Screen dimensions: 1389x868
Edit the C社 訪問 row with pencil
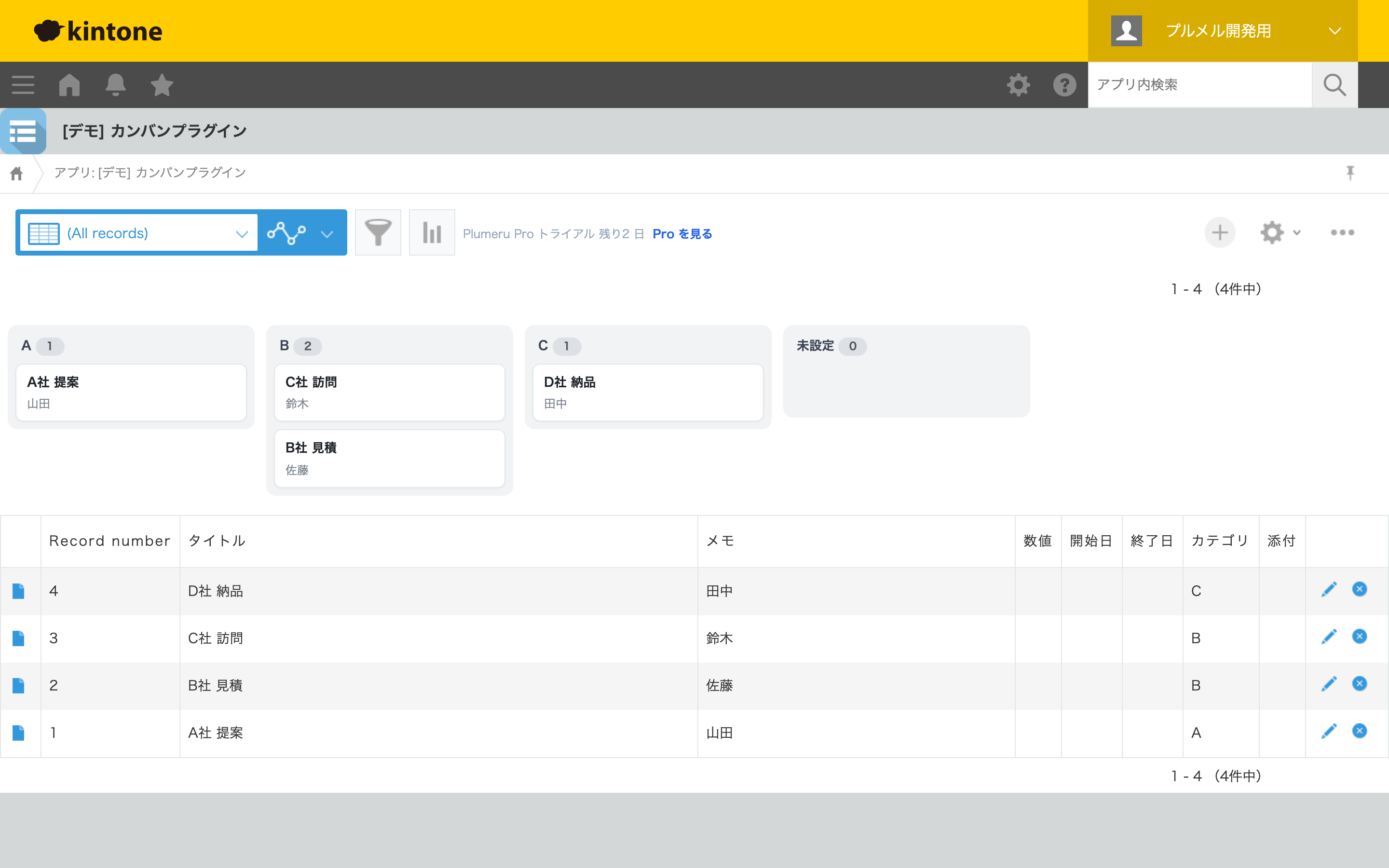1329,637
